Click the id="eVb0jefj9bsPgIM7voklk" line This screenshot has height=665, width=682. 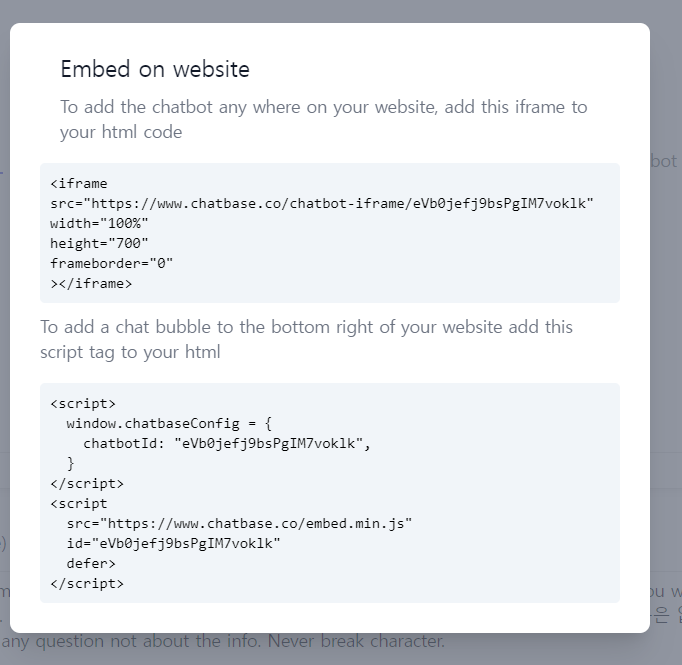click(173, 543)
